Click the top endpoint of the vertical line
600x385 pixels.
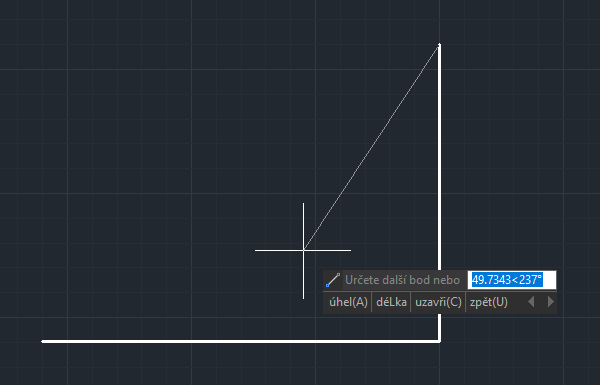click(440, 45)
